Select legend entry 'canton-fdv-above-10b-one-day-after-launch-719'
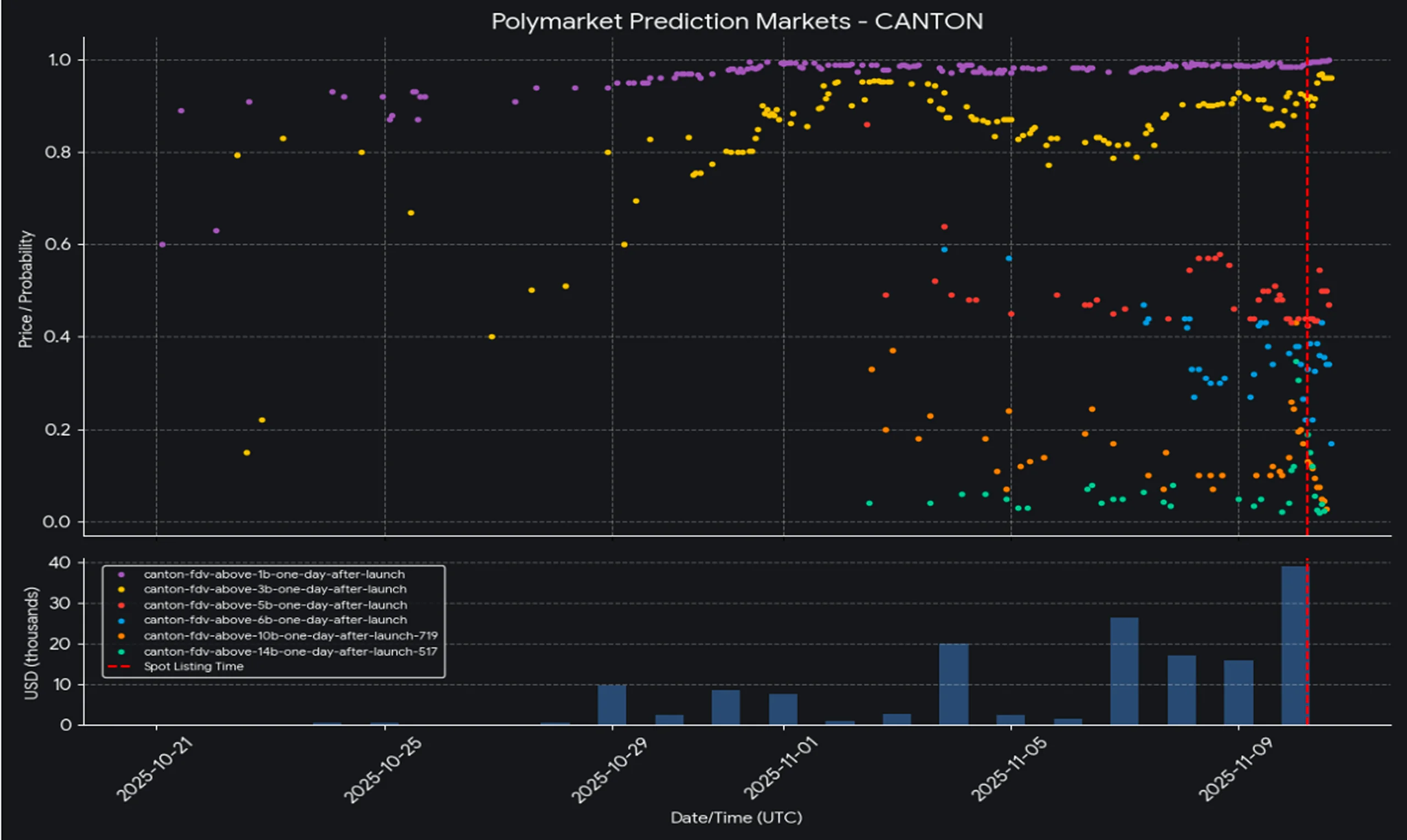Viewport: 1407px width, 840px height. (x=291, y=636)
